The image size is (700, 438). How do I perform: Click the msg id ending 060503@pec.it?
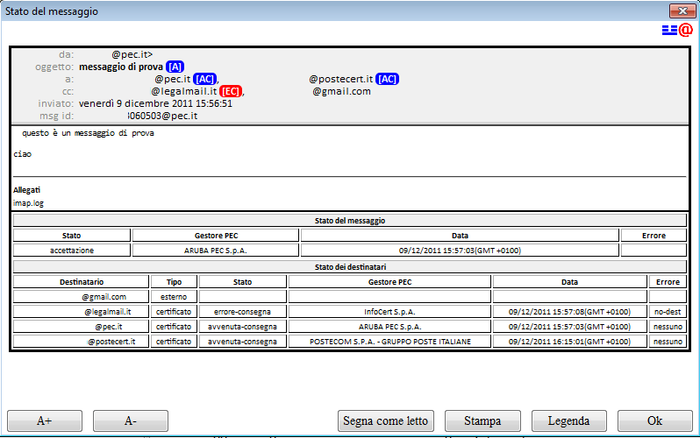162,116
